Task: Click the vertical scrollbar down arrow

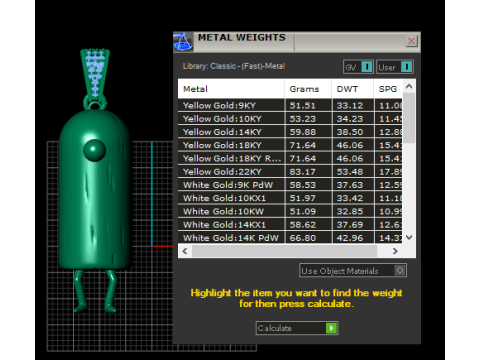Action: 409,237
